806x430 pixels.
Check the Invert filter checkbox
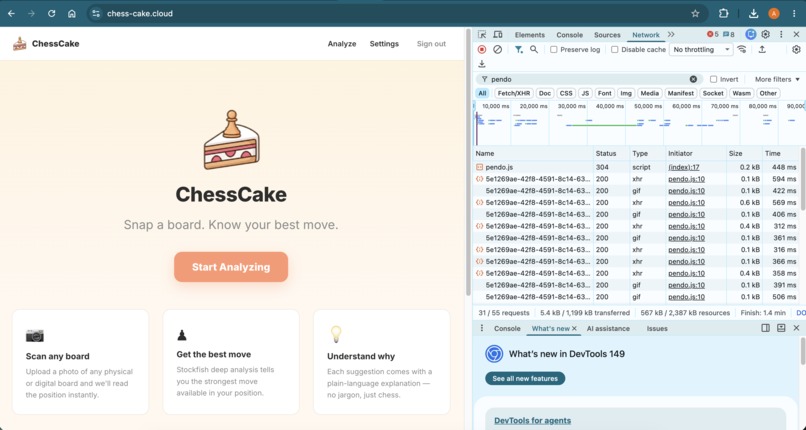[713, 79]
